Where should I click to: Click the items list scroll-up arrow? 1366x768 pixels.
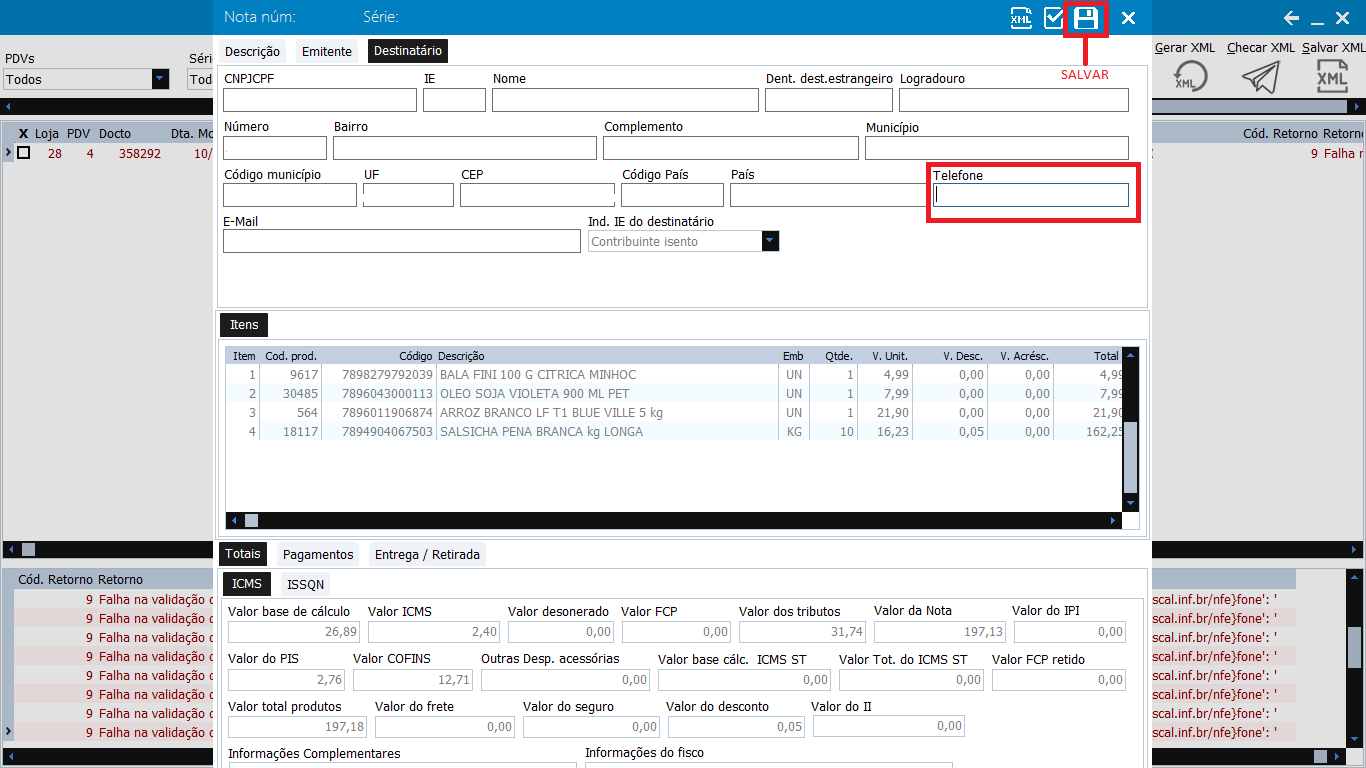(x=1131, y=354)
